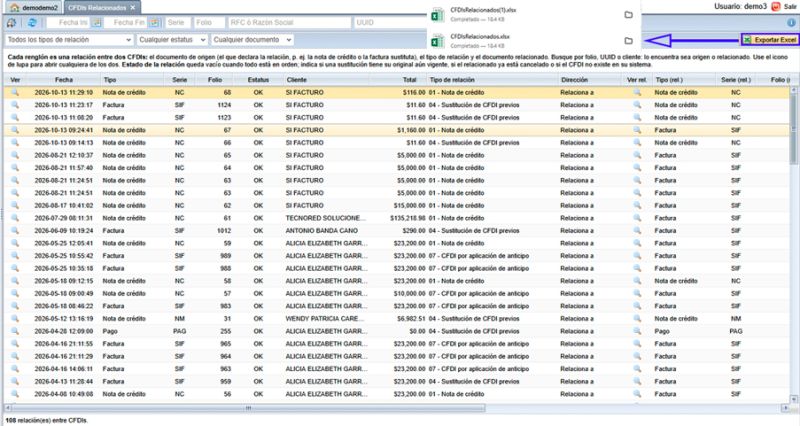Expand the Cualquier documento dropdown
Image resolution: width=800 pixels, height=426 pixels.
coord(252,39)
